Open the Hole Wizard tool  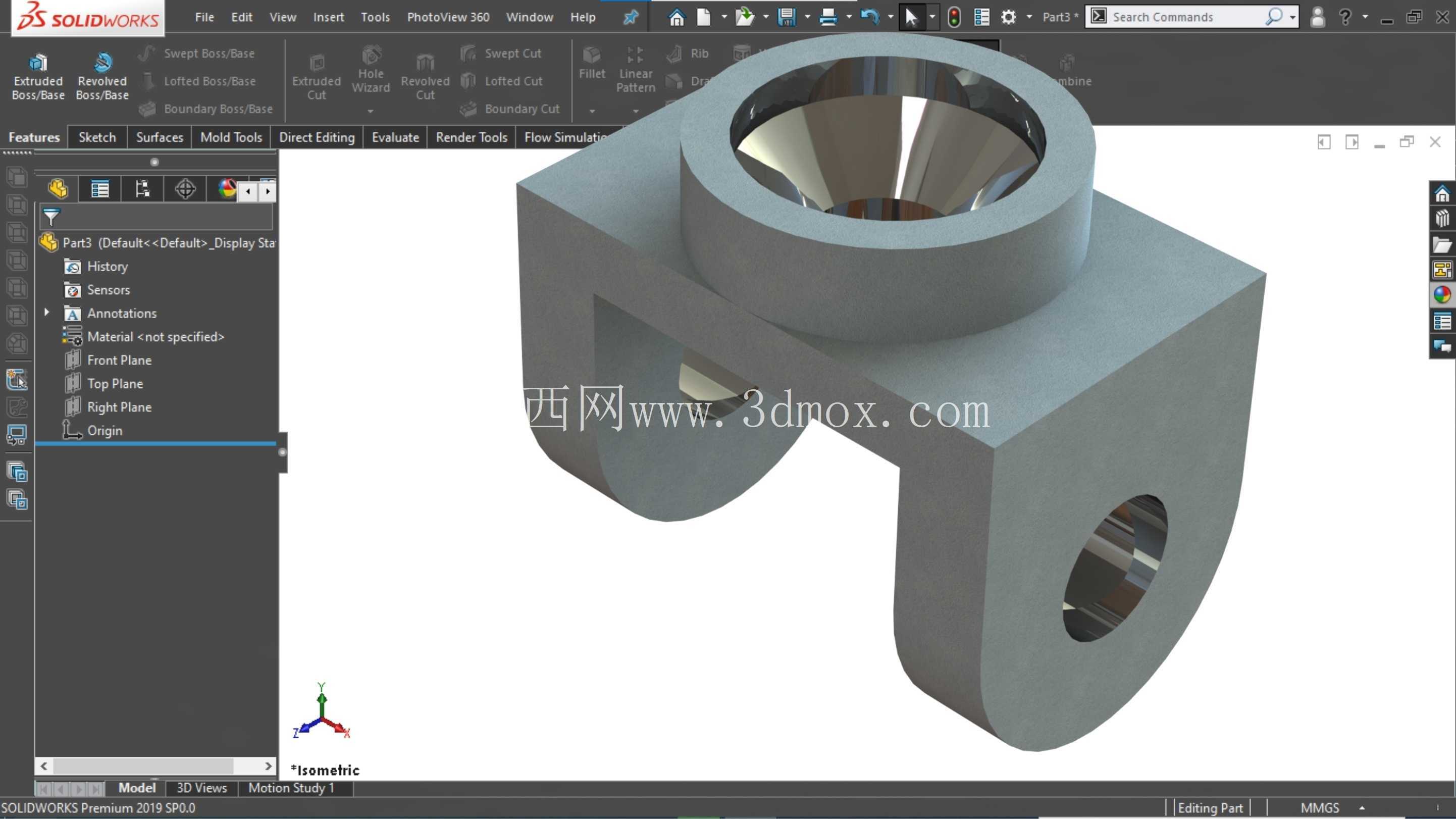(371, 69)
